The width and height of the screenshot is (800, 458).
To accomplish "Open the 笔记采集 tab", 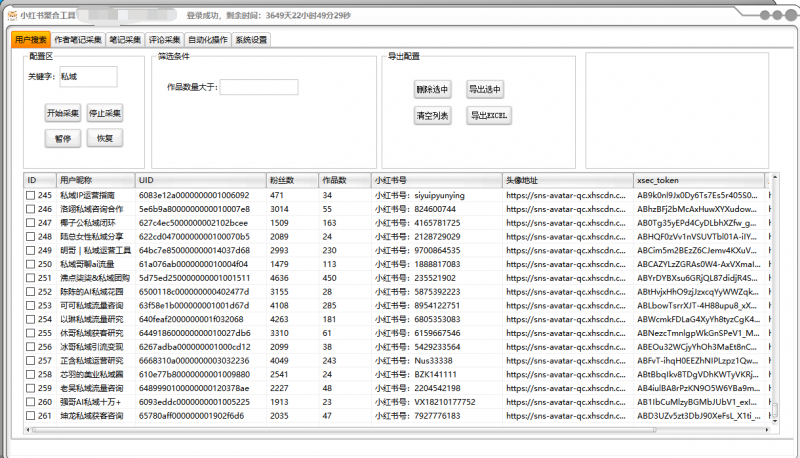I will 125,40.
